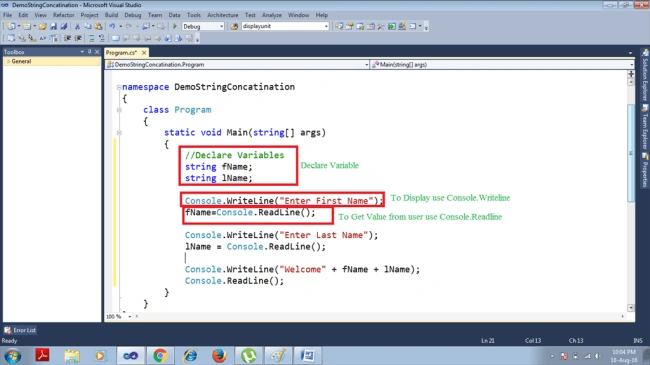Open the Debug menu

coord(133,15)
